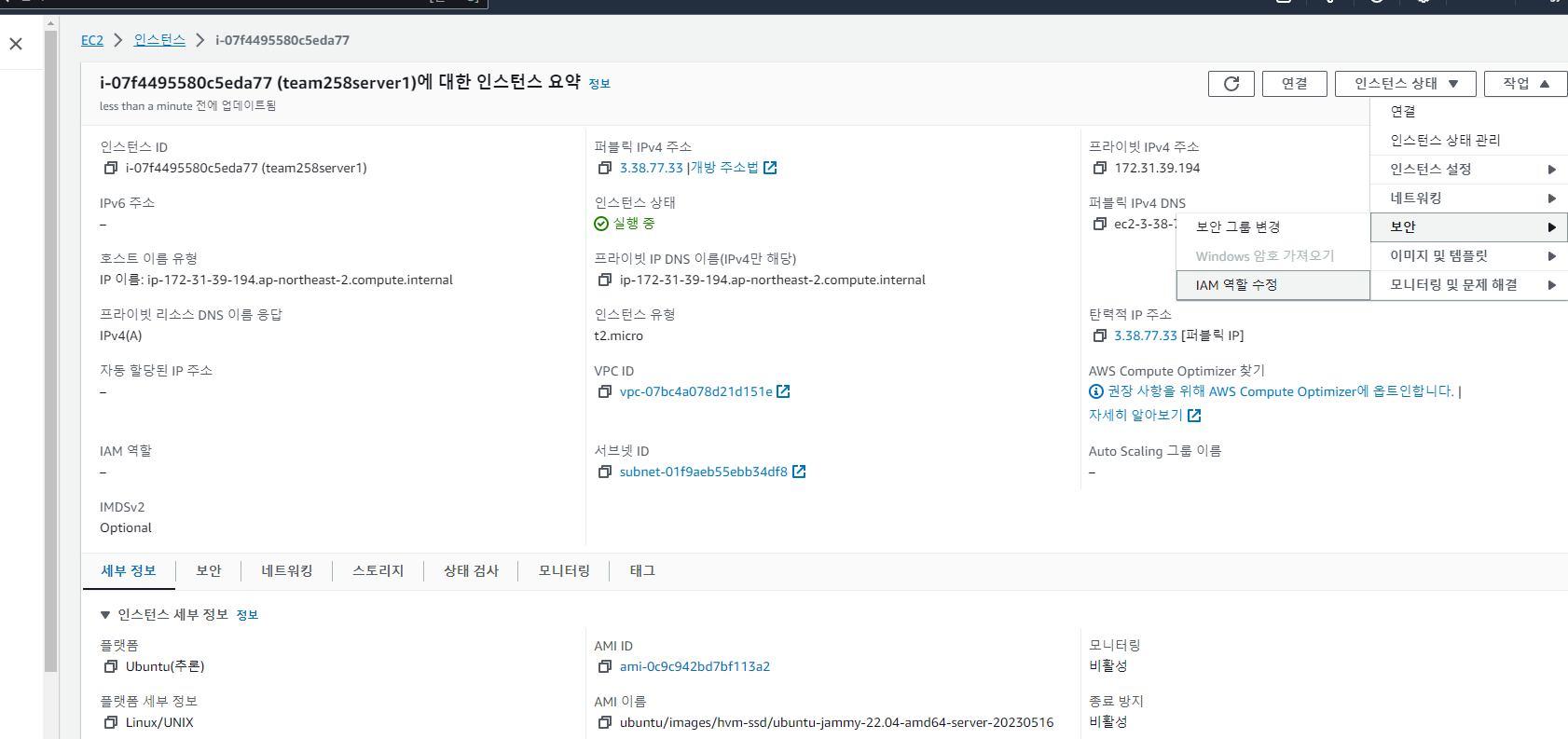The image size is (1568, 739).
Task: Click breadcrumb text i-07f4495580c5eda77
Action: 282,40
